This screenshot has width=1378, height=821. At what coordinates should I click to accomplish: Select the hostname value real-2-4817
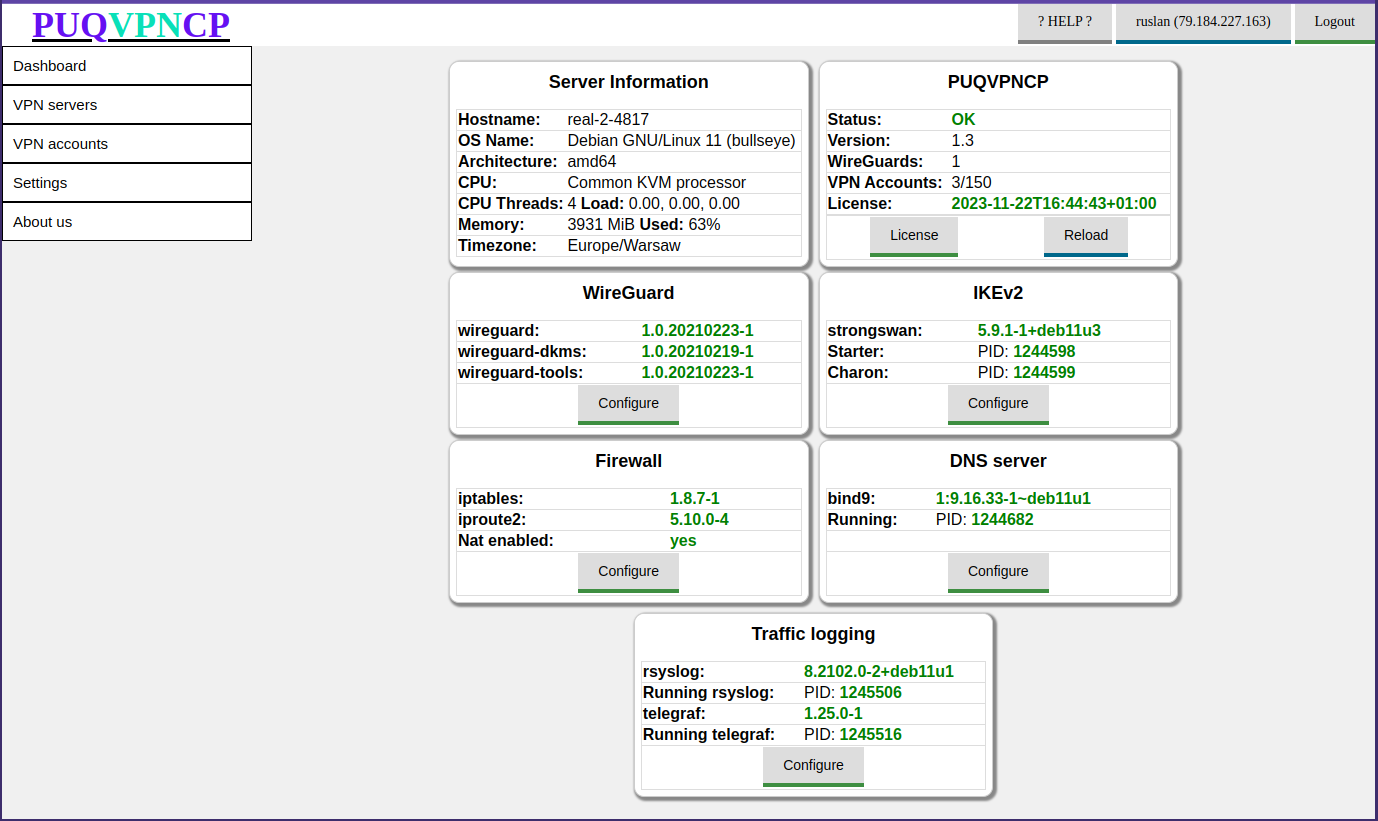click(608, 120)
